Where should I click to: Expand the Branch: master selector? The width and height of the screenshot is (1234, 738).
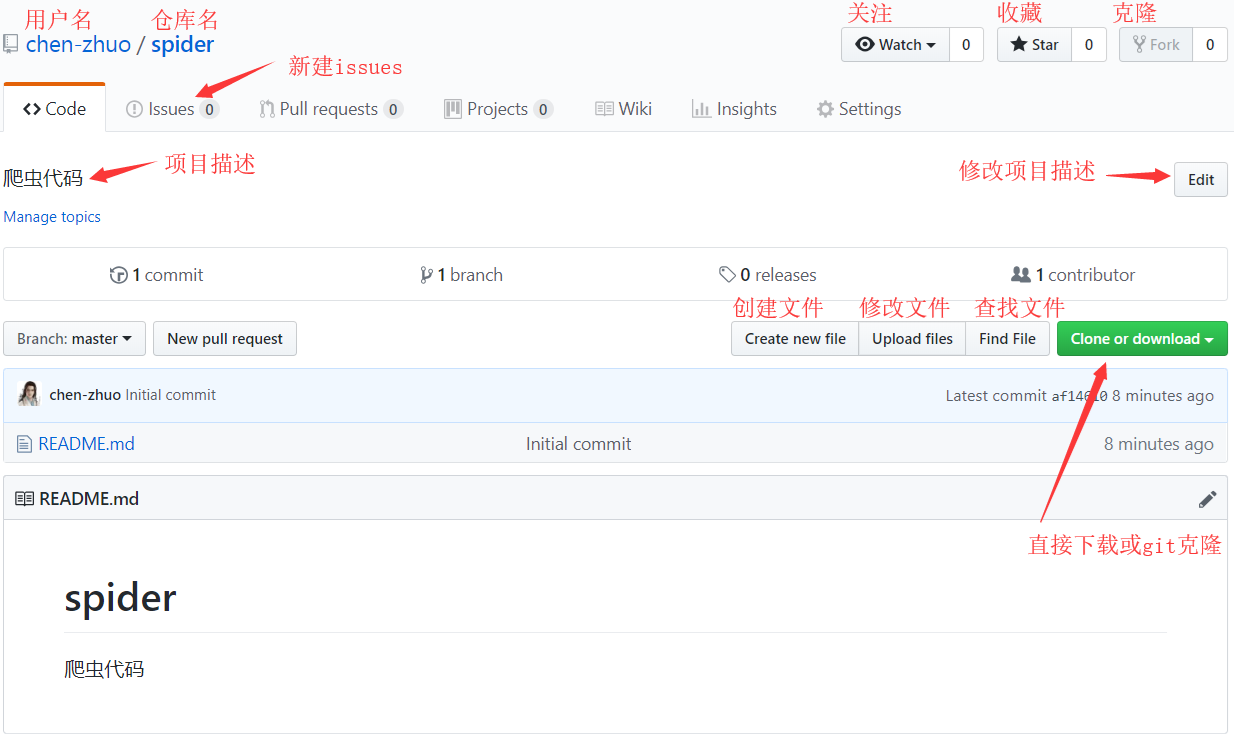(x=75, y=339)
